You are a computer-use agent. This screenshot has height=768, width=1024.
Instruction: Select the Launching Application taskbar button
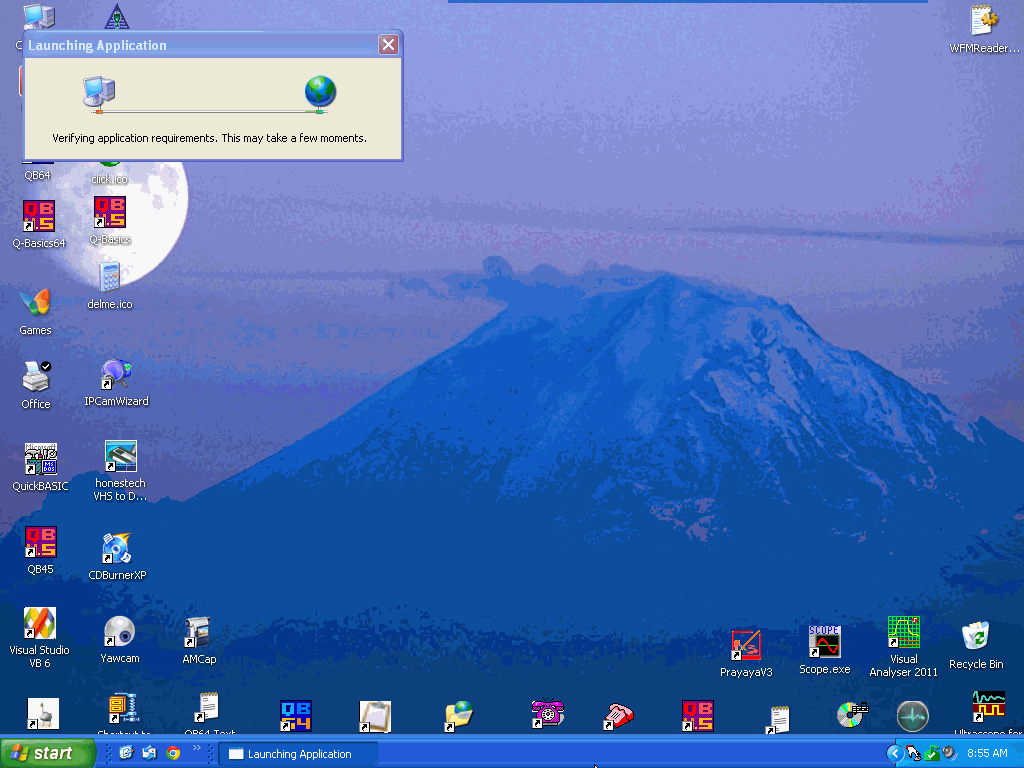(298, 754)
